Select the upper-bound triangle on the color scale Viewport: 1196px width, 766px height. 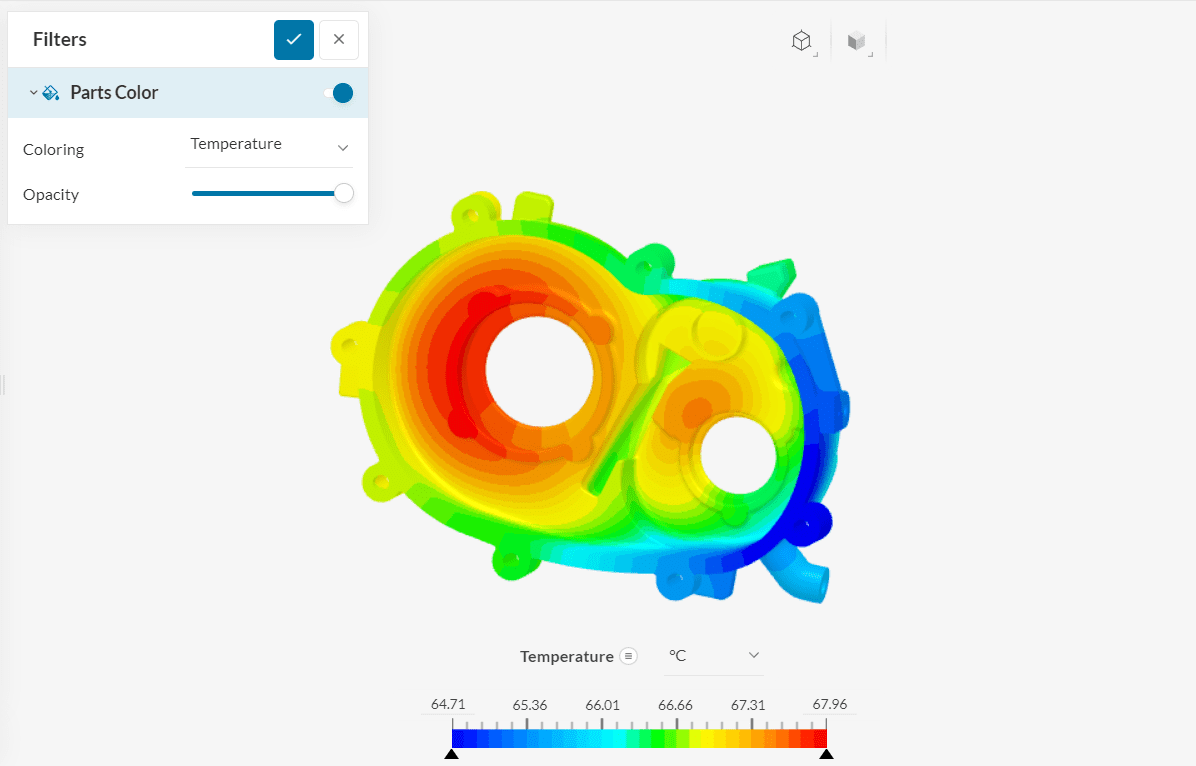tap(827, 755)
